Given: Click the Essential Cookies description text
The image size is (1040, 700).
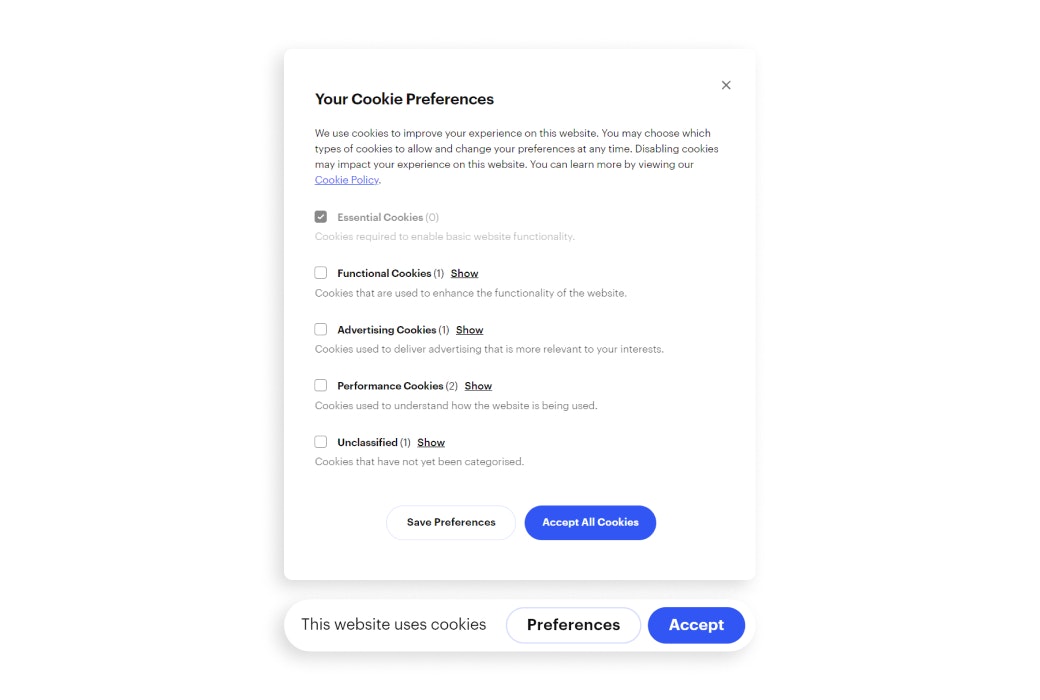Looking at the screenshot, I should pos(445,236).
